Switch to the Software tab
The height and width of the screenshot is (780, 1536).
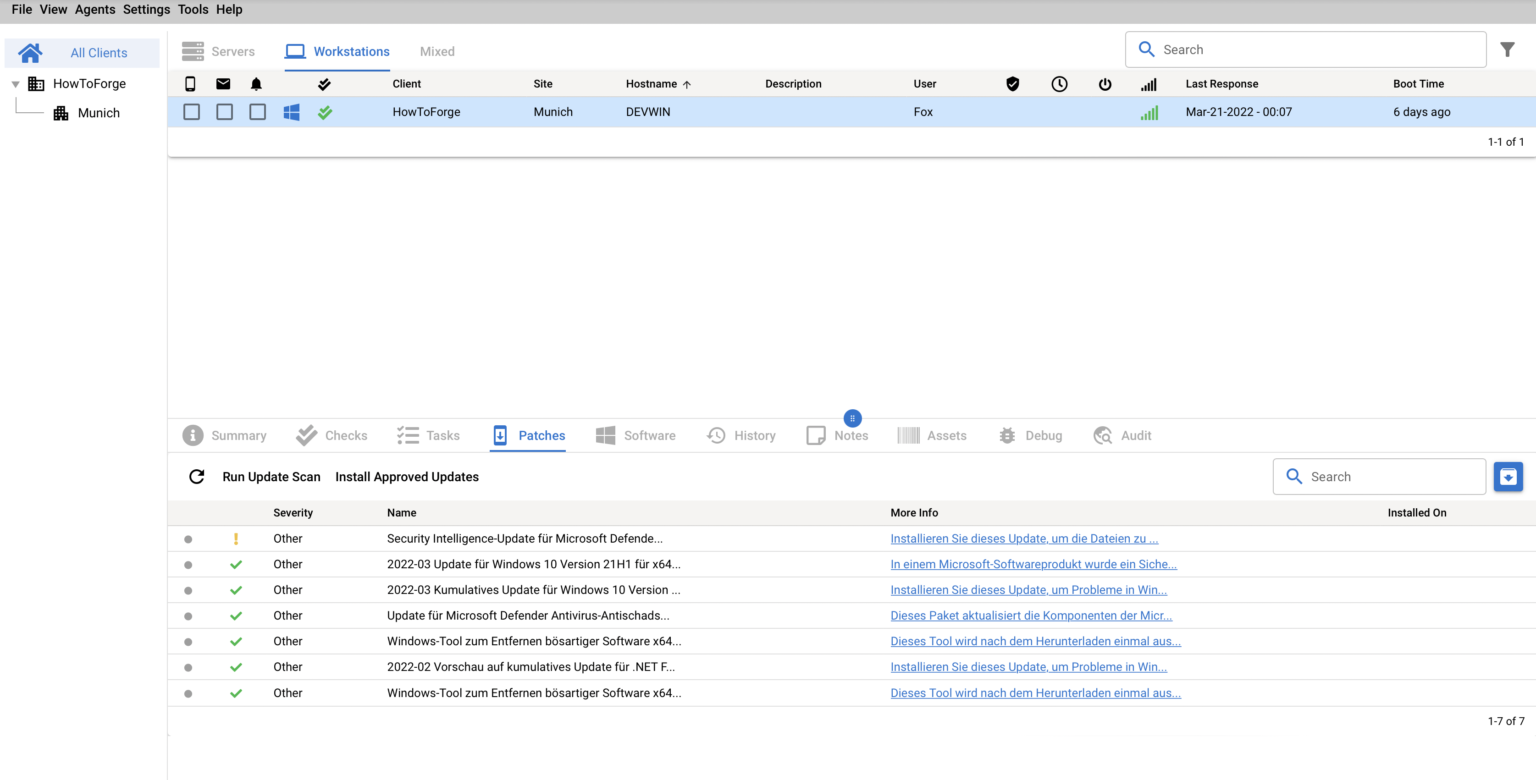click(x=636, y=436)
